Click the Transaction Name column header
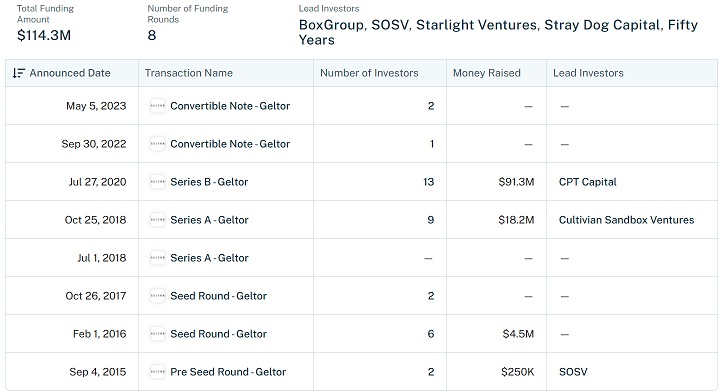Screen dimensions: 725x392 coord(189,73)
